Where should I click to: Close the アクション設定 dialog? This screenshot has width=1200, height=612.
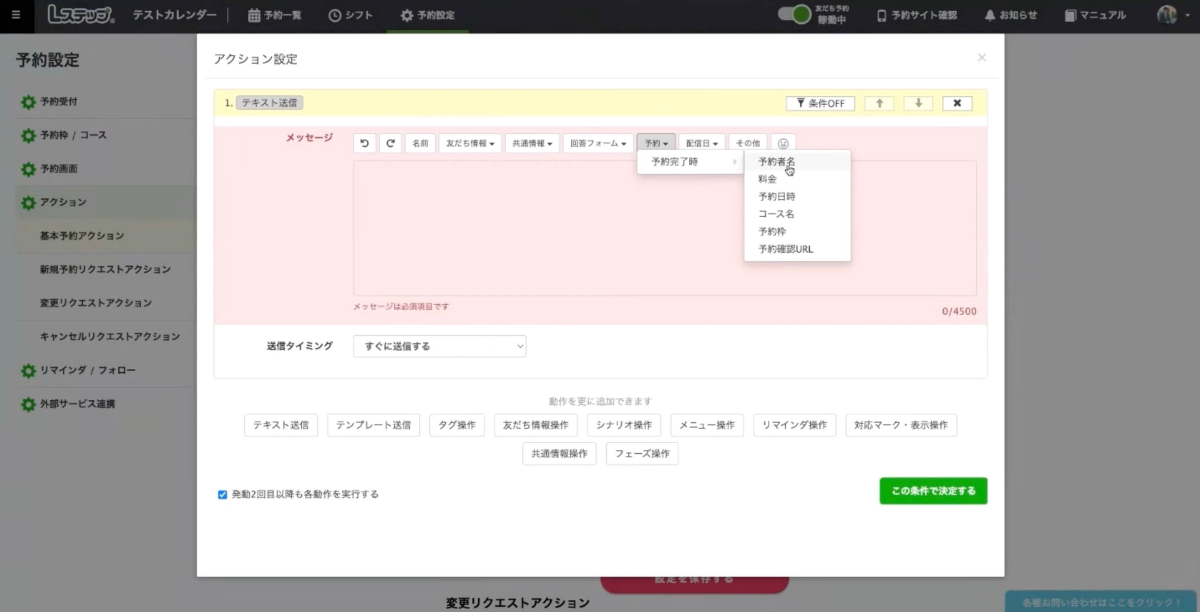pos(981,58)
